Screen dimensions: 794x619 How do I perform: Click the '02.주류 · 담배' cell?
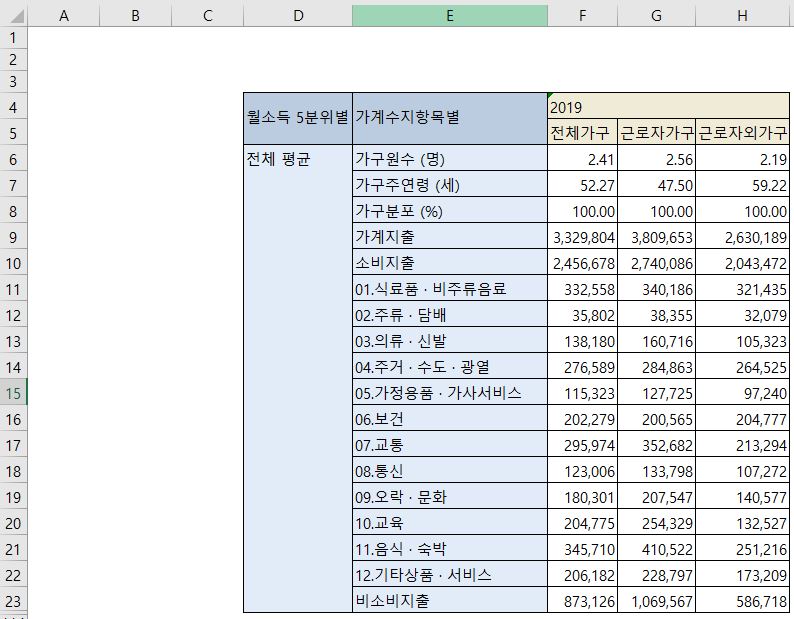click(450, 315)
